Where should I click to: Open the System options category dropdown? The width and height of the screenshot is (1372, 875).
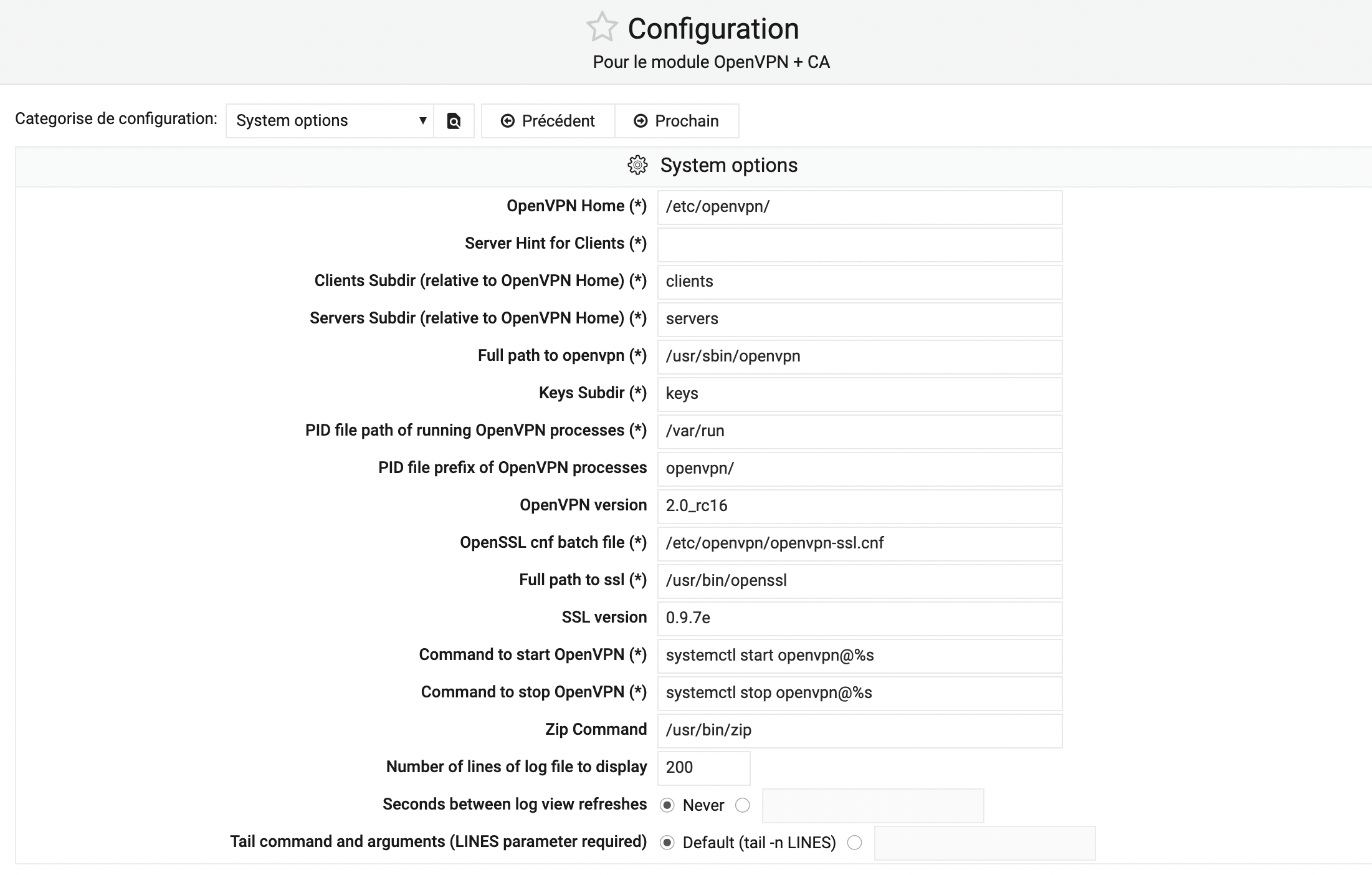tap(329, 120)
